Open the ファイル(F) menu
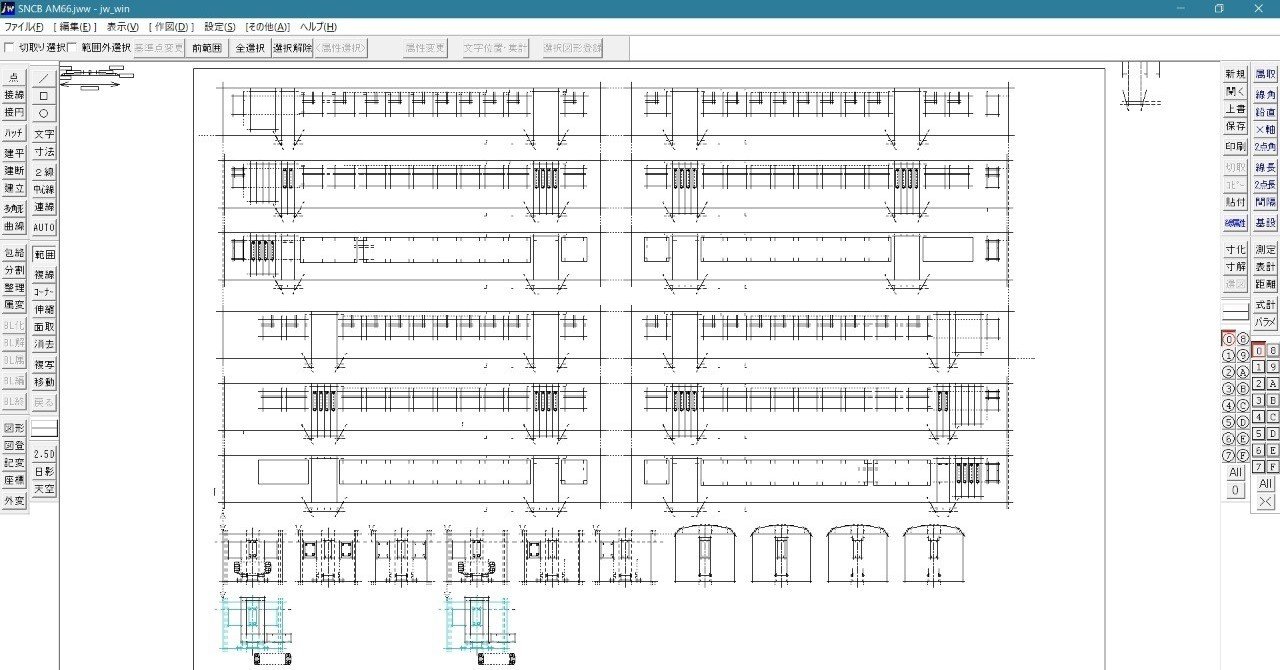Screen dimensions: 1280x670 coord(24,26)
